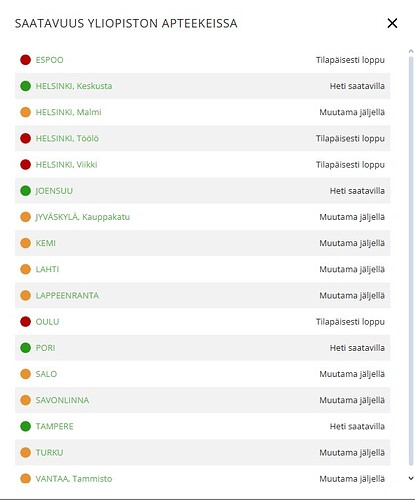Open the HELSINKI, Töölö pharmacy link
The image size is (415, 500).
click(67, 138)
